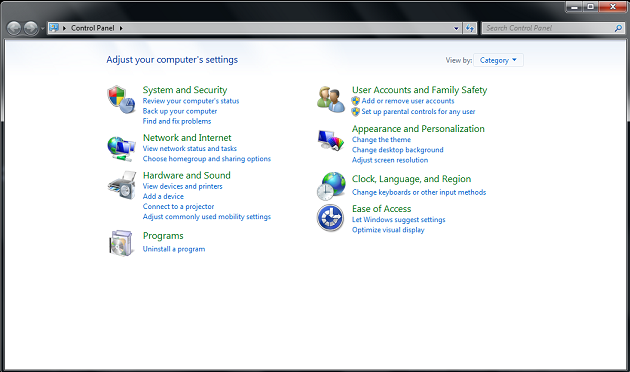
Task: Click the User Accounts people icon
Action: point(331,99)
